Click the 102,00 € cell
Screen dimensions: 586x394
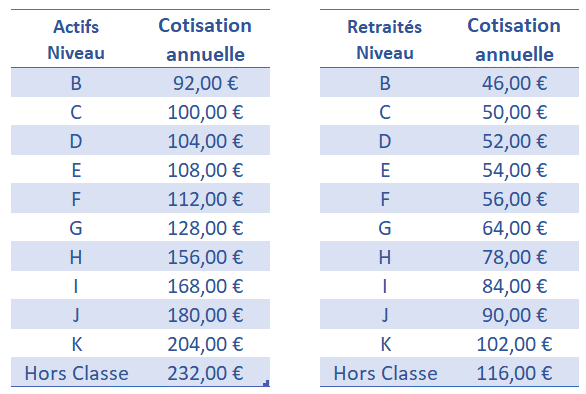[x=515, y=344]
